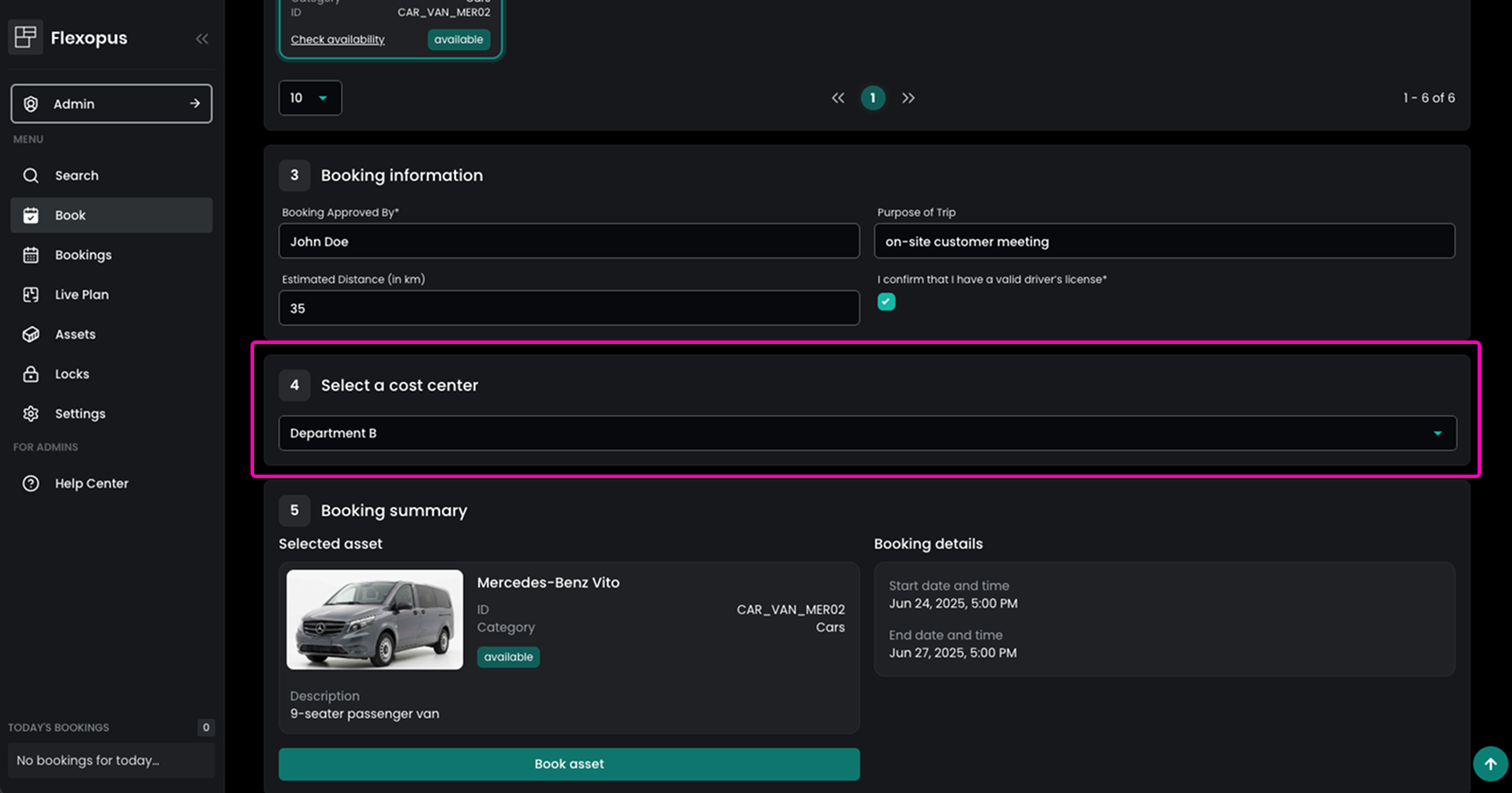
Task: Open Assets via the cube icon
Action: coord(31,334)
